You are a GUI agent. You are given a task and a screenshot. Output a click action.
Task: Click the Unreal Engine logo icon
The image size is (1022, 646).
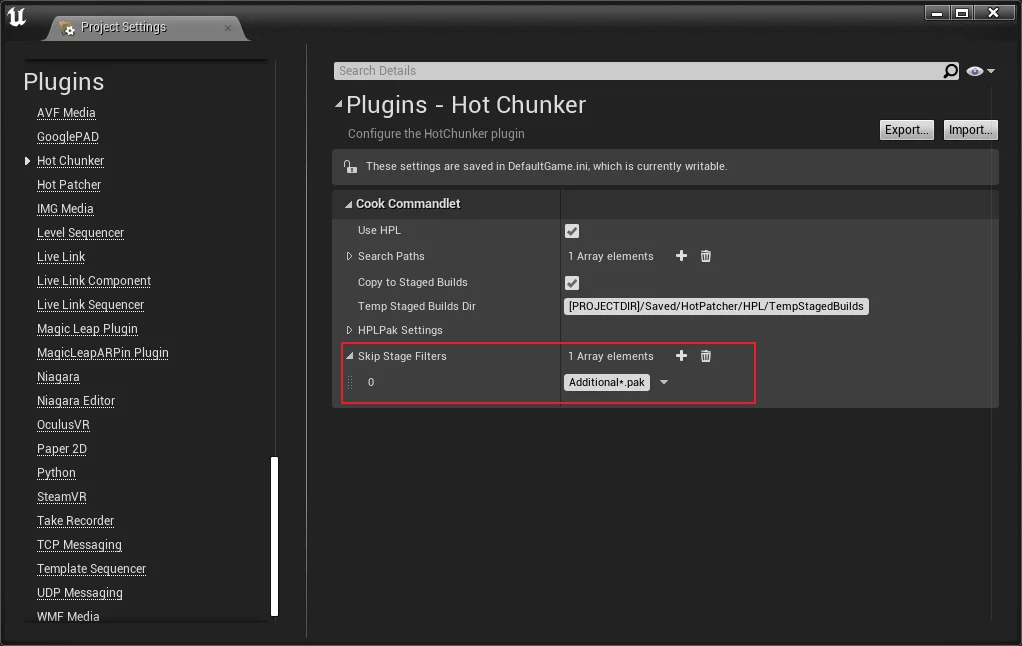pyautogui.click(x=16, y=16)
